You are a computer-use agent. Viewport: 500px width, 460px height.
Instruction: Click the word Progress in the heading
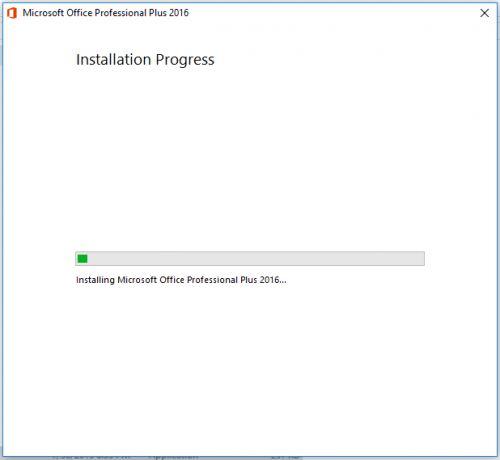[x=185, y=60]
